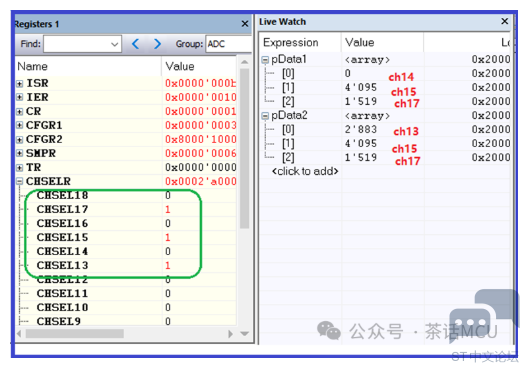Select the CHSEL11 bit row
The width and height of the screenshot is (528, 372).
(126, 294)
